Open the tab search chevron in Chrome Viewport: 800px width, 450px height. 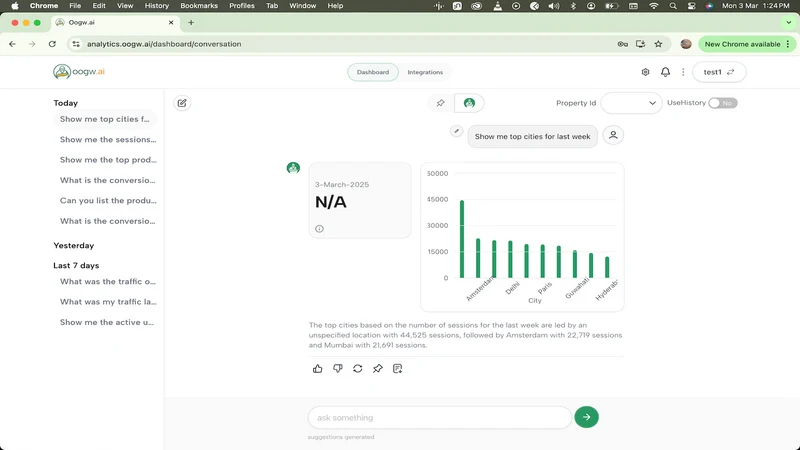789,22
